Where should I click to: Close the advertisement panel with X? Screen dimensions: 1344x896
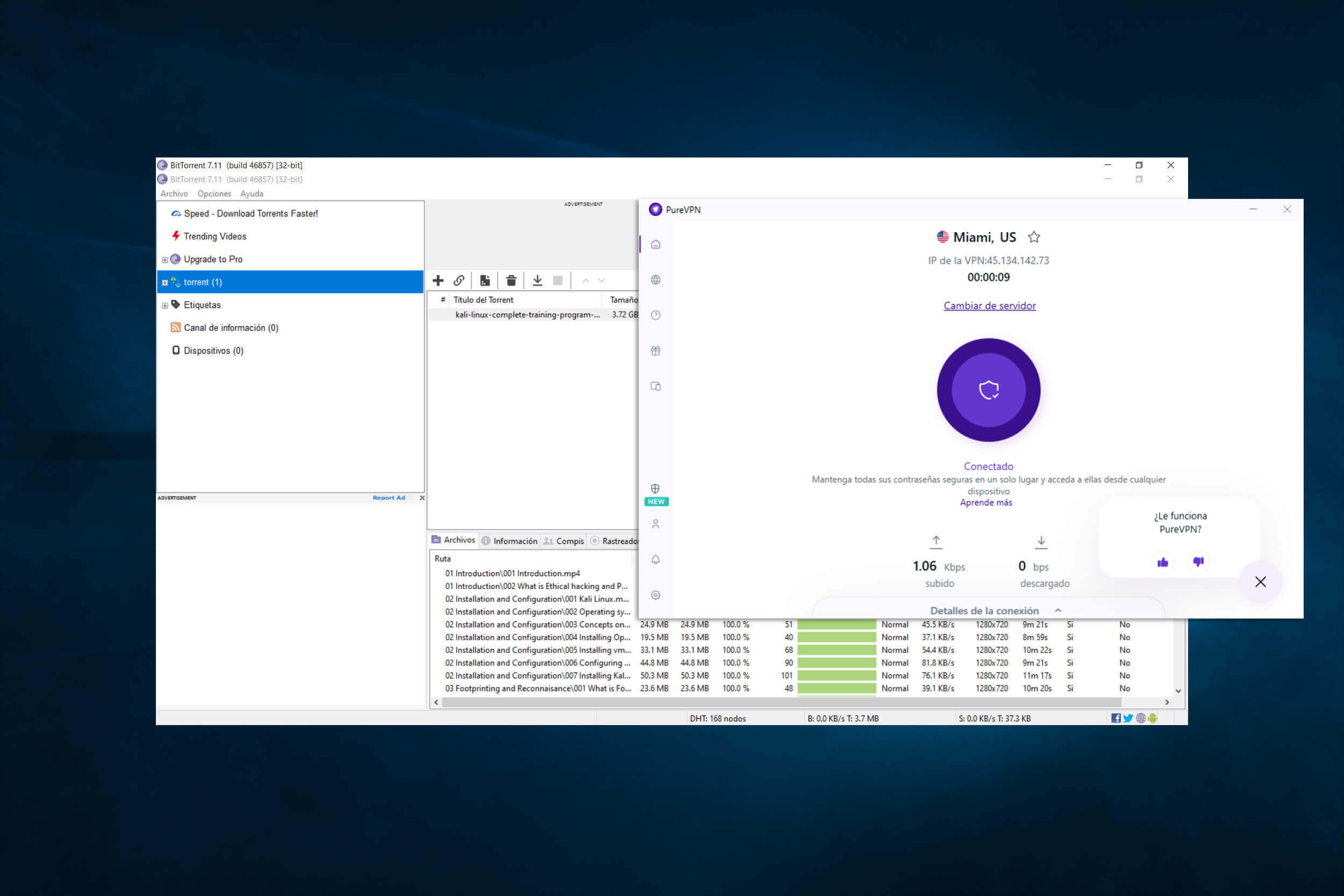pos(423,498)
